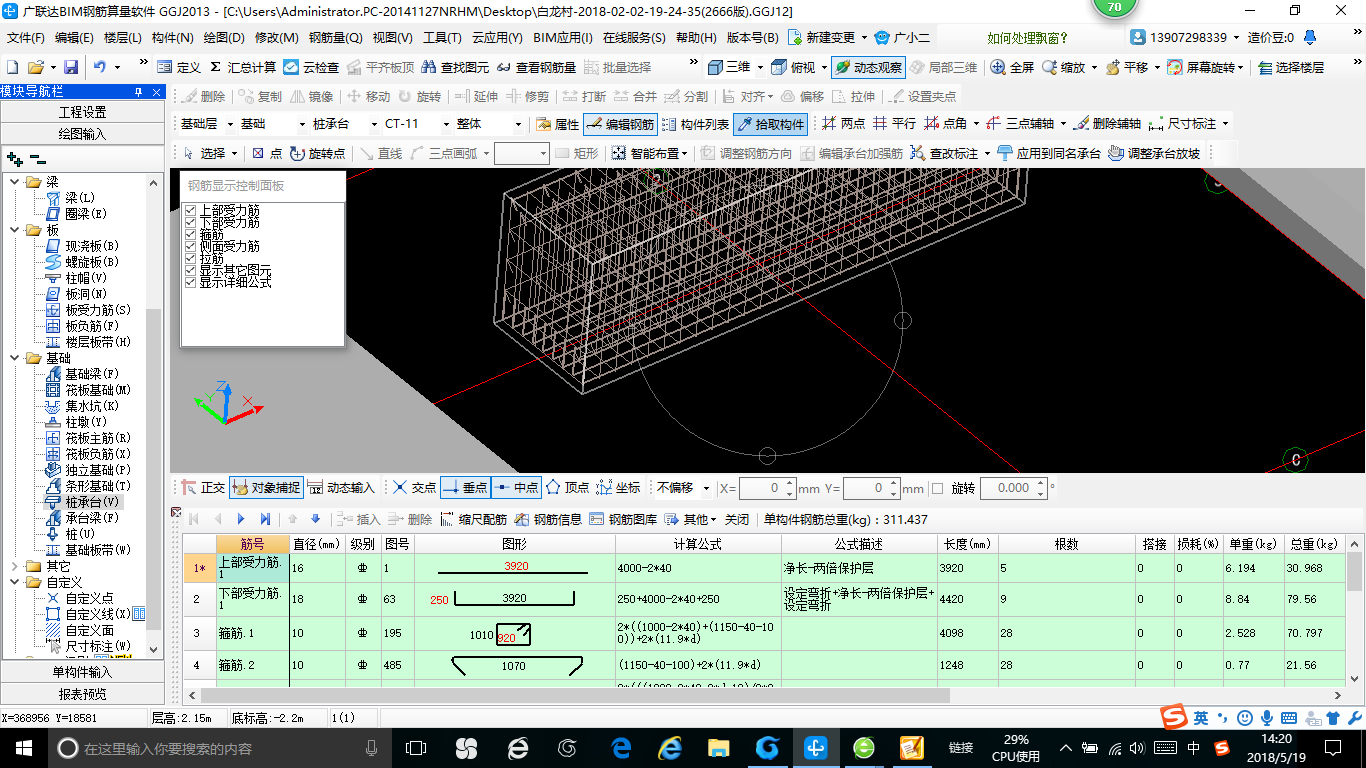1366x768 pixels.
Task: Click 云检查 cloud check icon
Action: tap(311, 67)
